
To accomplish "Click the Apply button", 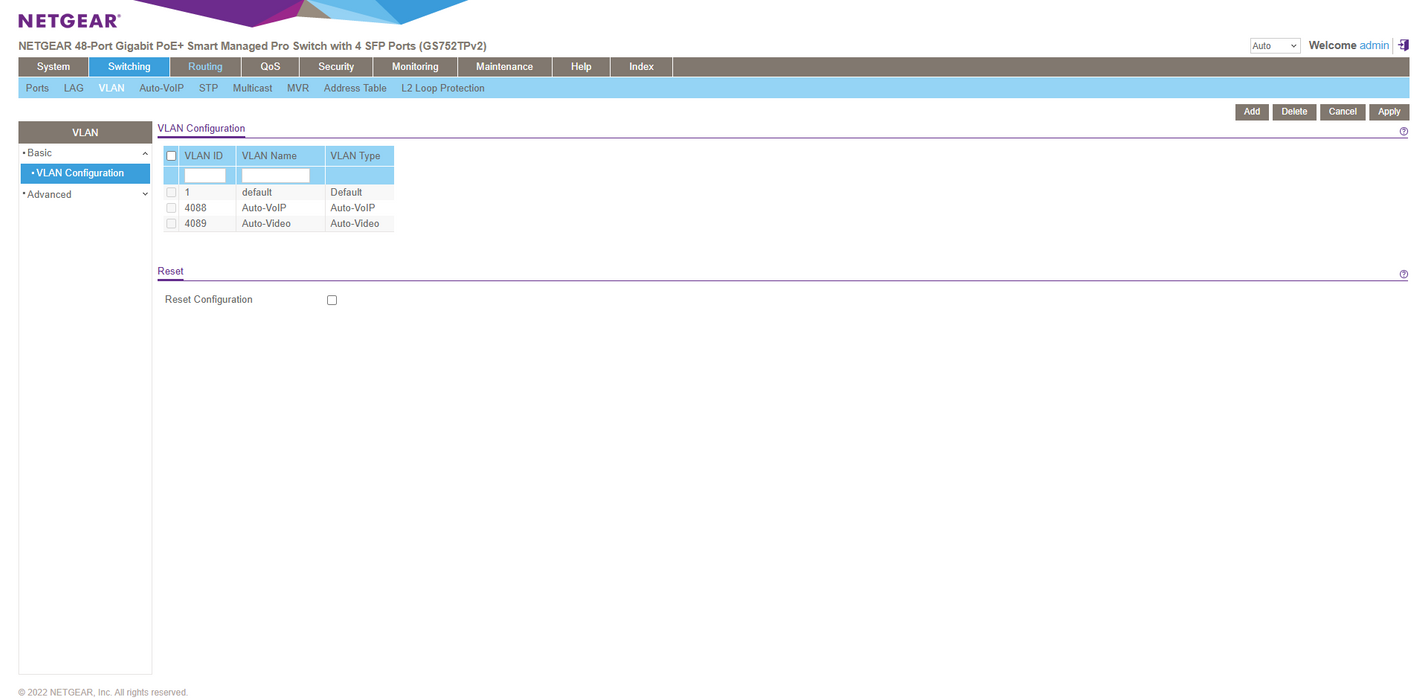I will (x=1389, y=112).
